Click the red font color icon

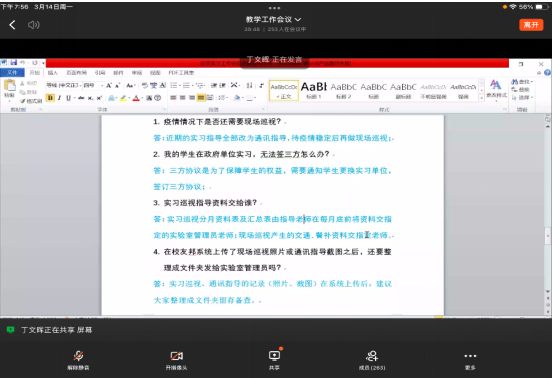136,98
